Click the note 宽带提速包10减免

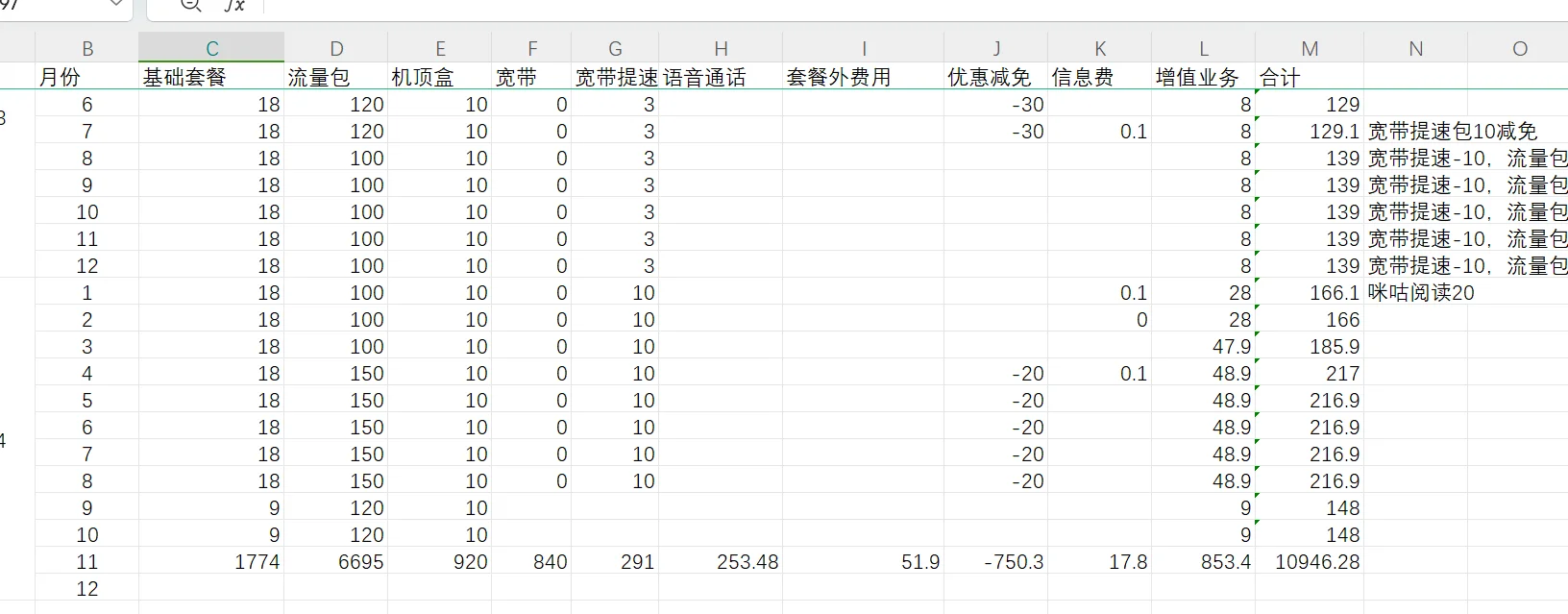coord(1452,132)
